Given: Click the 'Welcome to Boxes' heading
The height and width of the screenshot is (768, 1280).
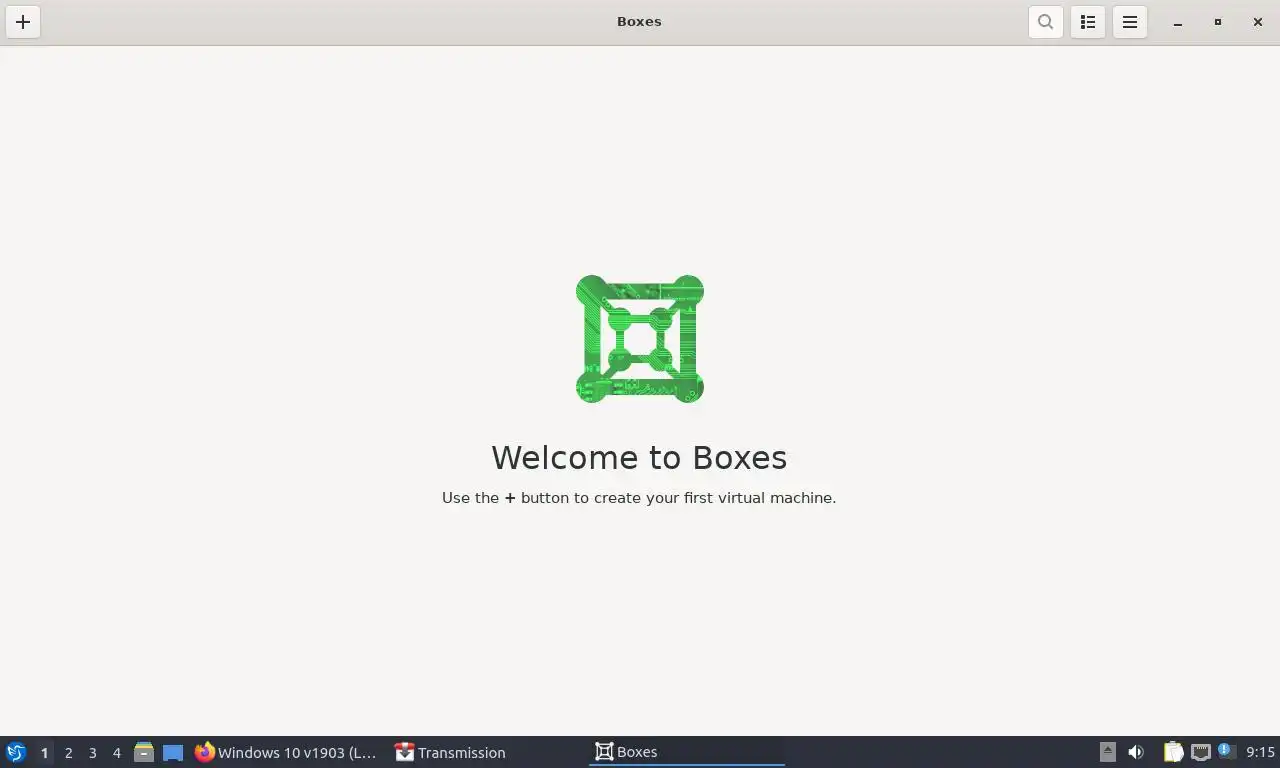Looking at the screenshot, I should click(x=639, y=457).
